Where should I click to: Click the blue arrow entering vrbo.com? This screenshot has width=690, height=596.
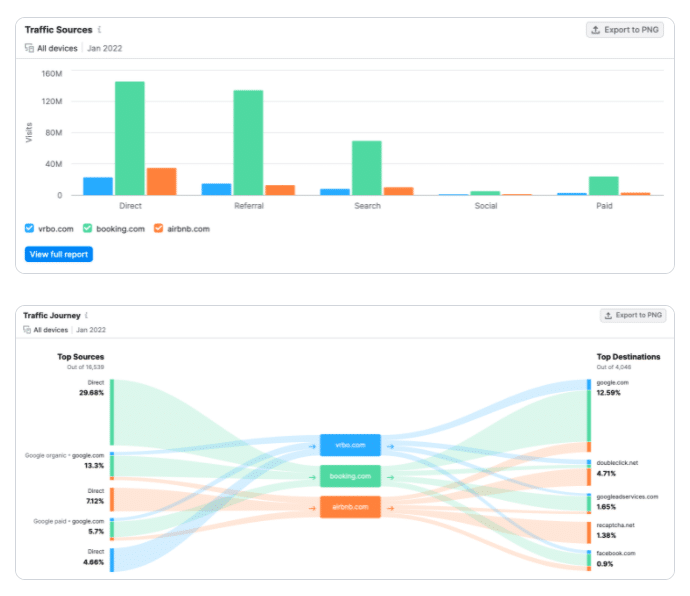click(x=312, y=446)
